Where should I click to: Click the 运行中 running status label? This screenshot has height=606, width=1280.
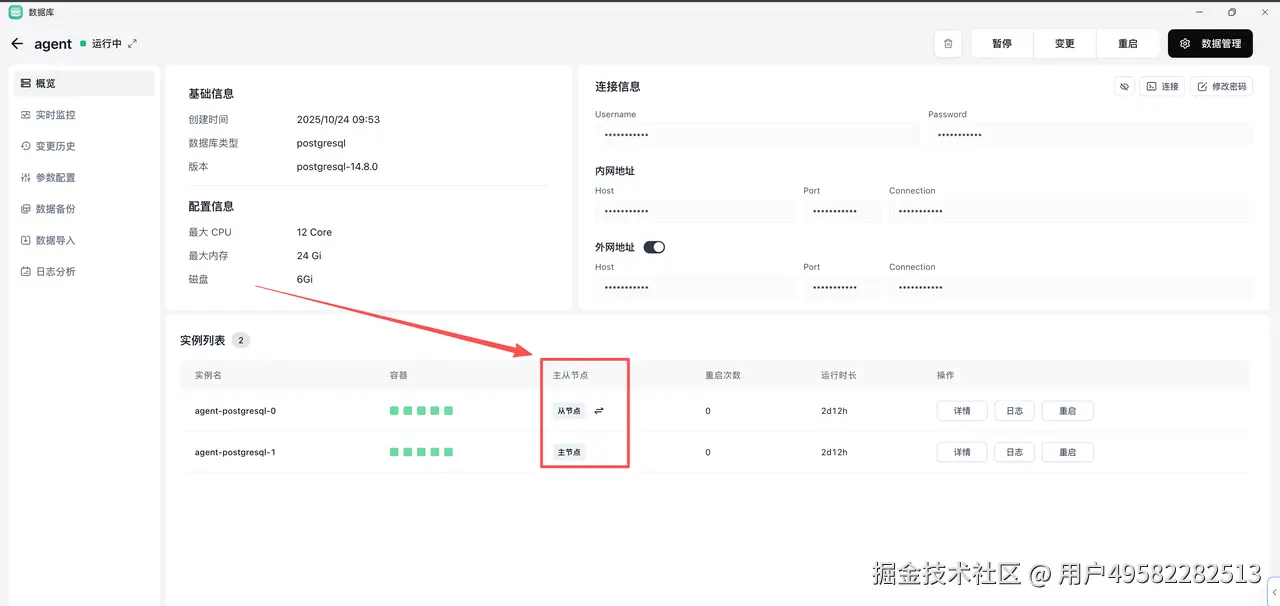(106, 44)
